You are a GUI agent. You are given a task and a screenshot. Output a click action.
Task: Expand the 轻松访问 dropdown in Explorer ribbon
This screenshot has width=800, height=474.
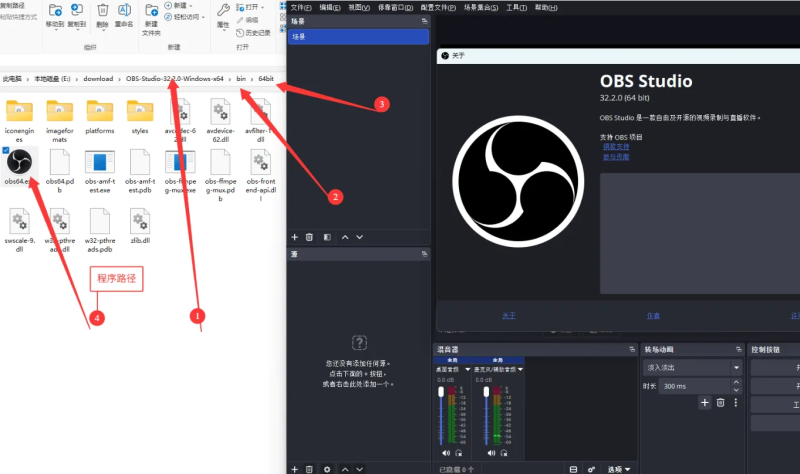tap(203, 17)
